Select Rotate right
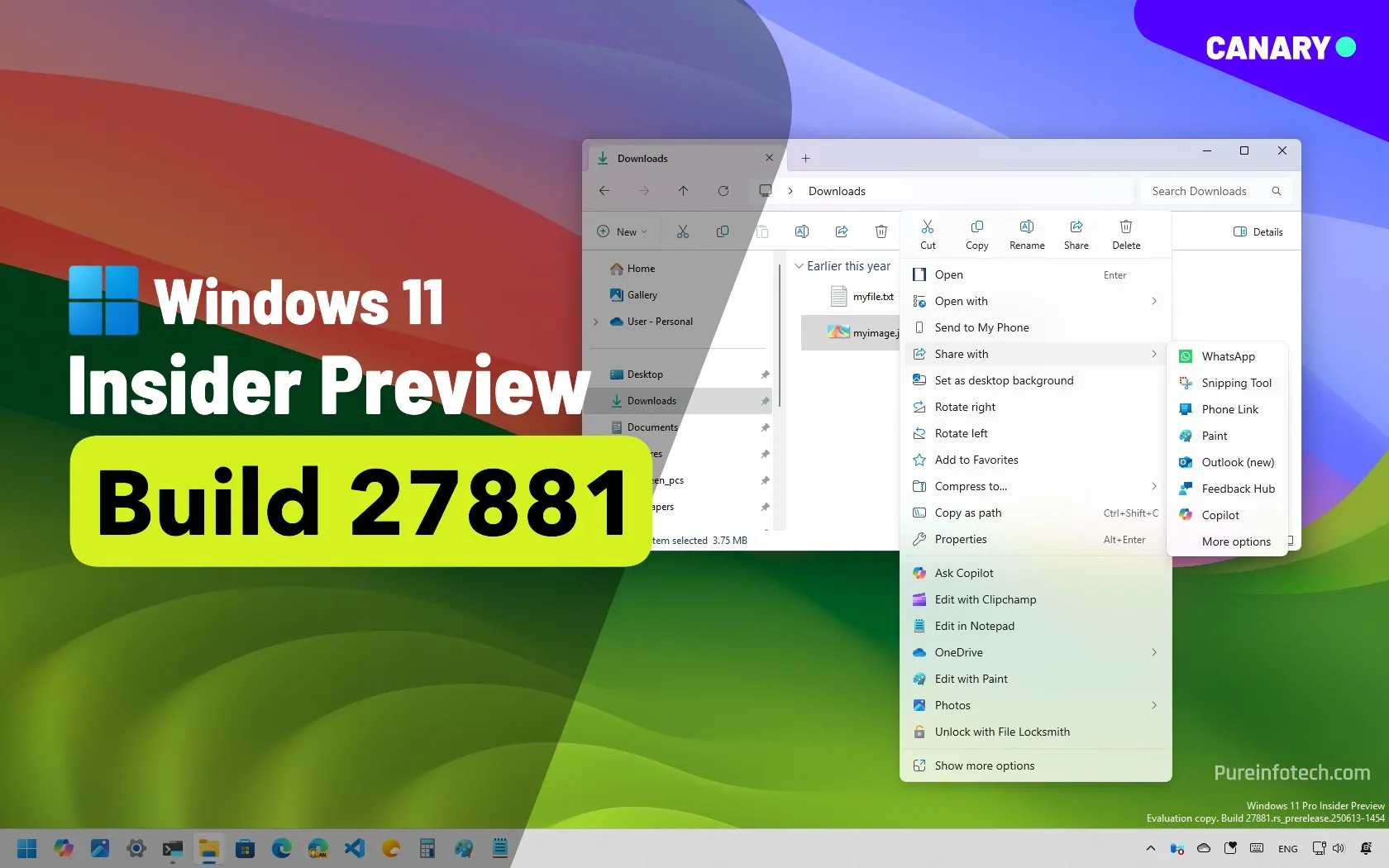1389x868 pixels. (x=1036, y=407)
